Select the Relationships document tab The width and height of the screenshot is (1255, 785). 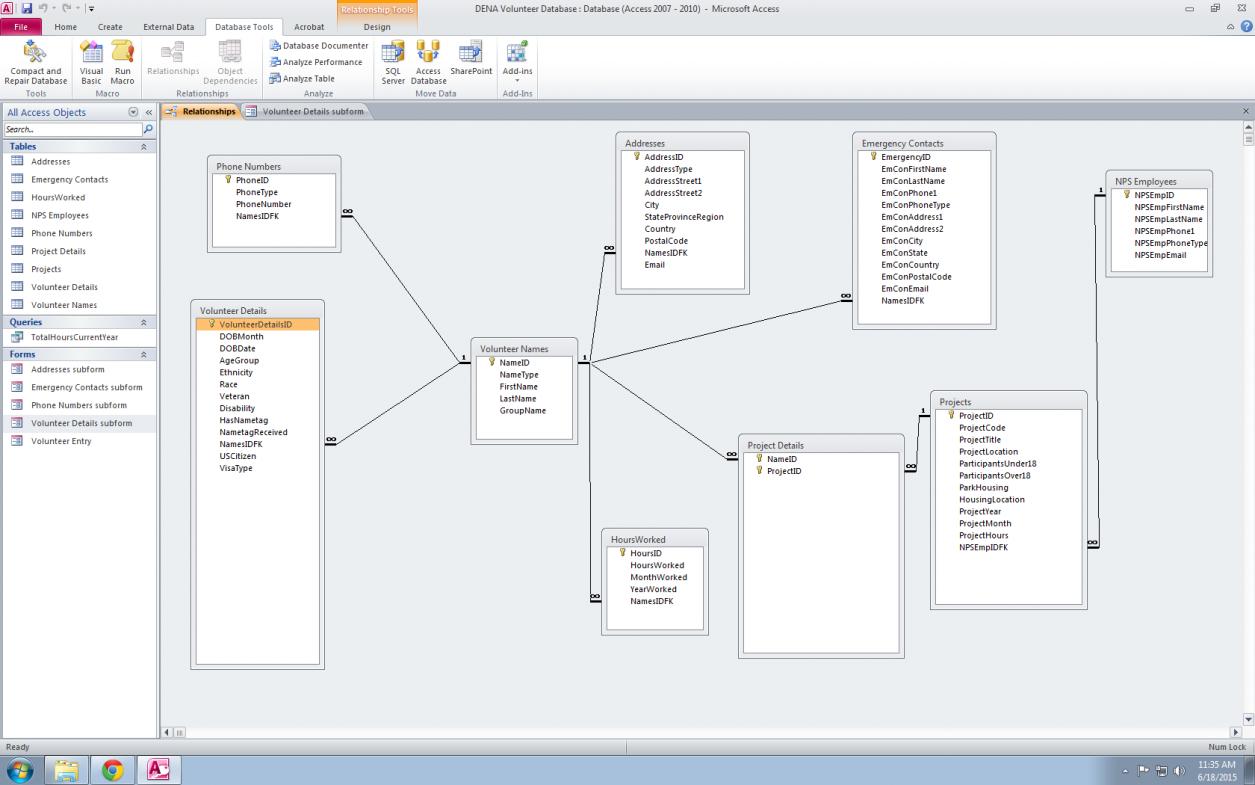[x=201, y=111]
